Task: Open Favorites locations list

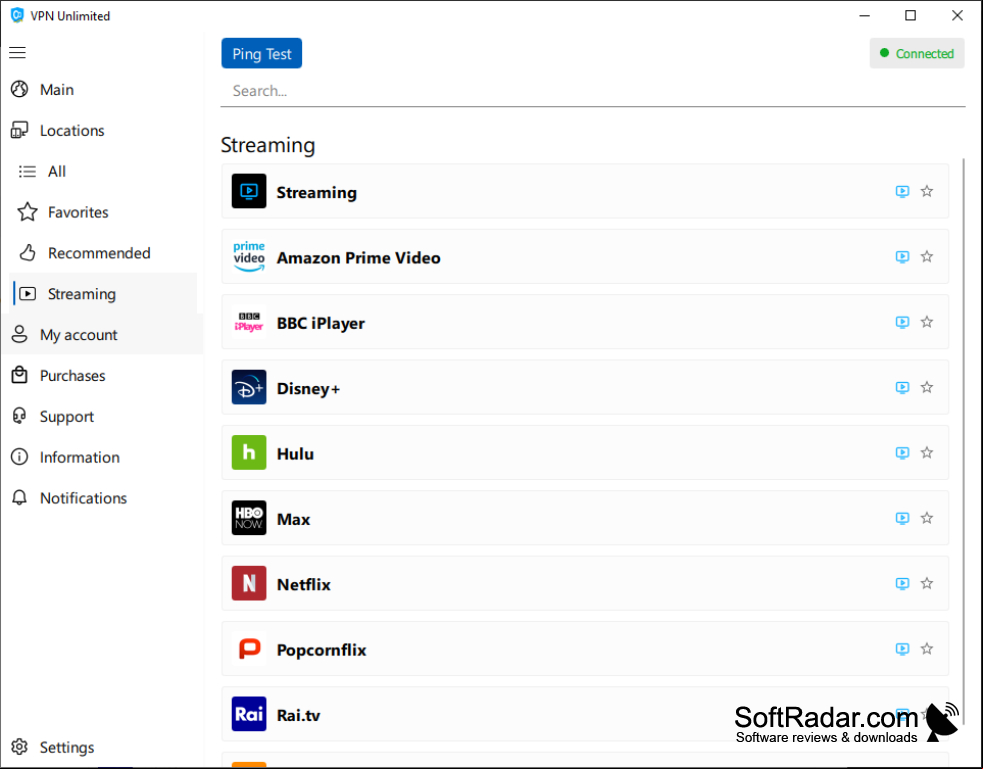Action: tap(102, 212)
